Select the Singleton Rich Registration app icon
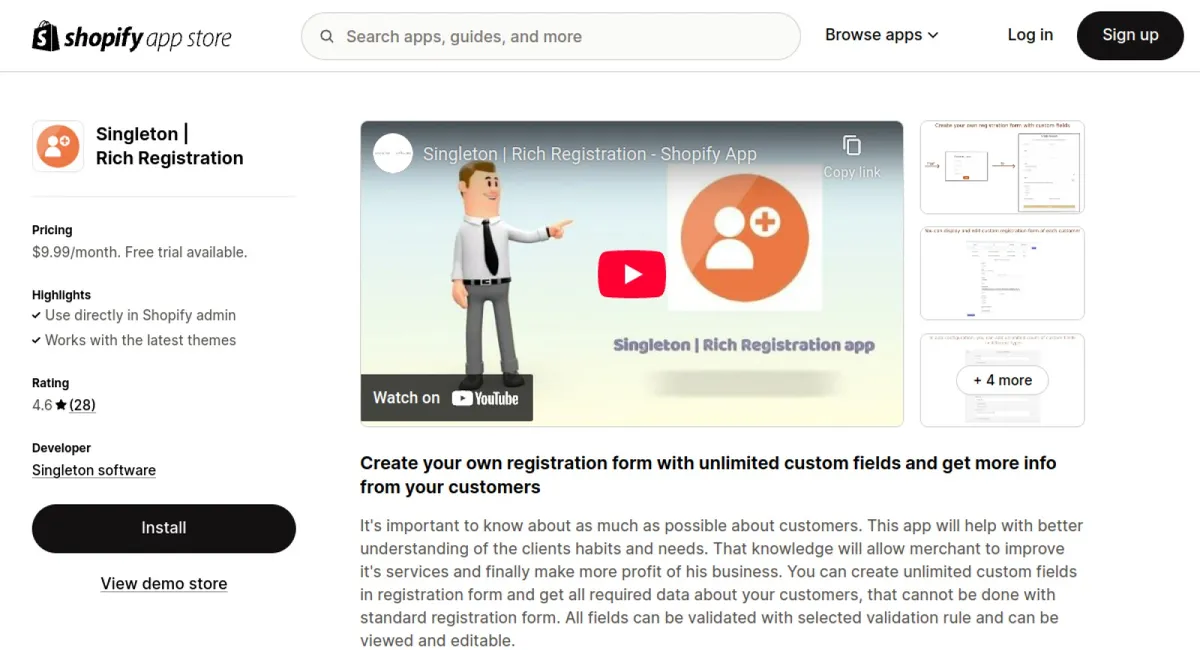Screen dimensions: 1200x650 pyautogui.click(x=58, y=146)
